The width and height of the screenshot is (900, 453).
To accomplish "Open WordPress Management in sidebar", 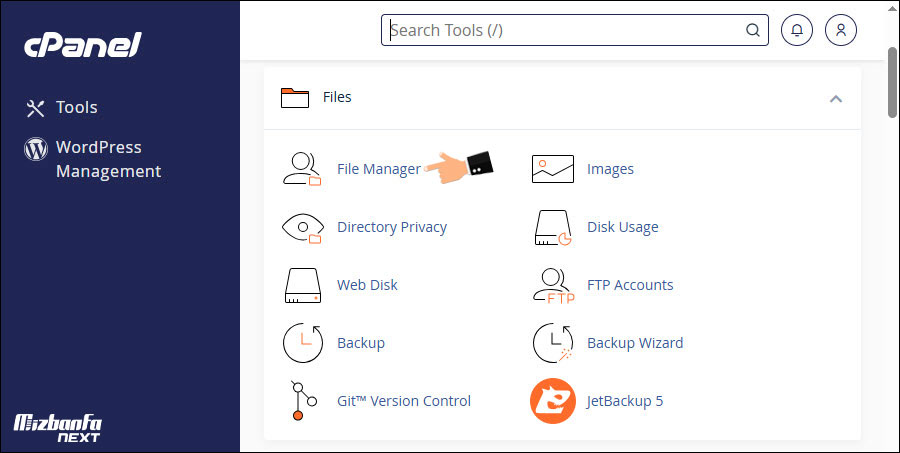I will click(x=107, y=159).
